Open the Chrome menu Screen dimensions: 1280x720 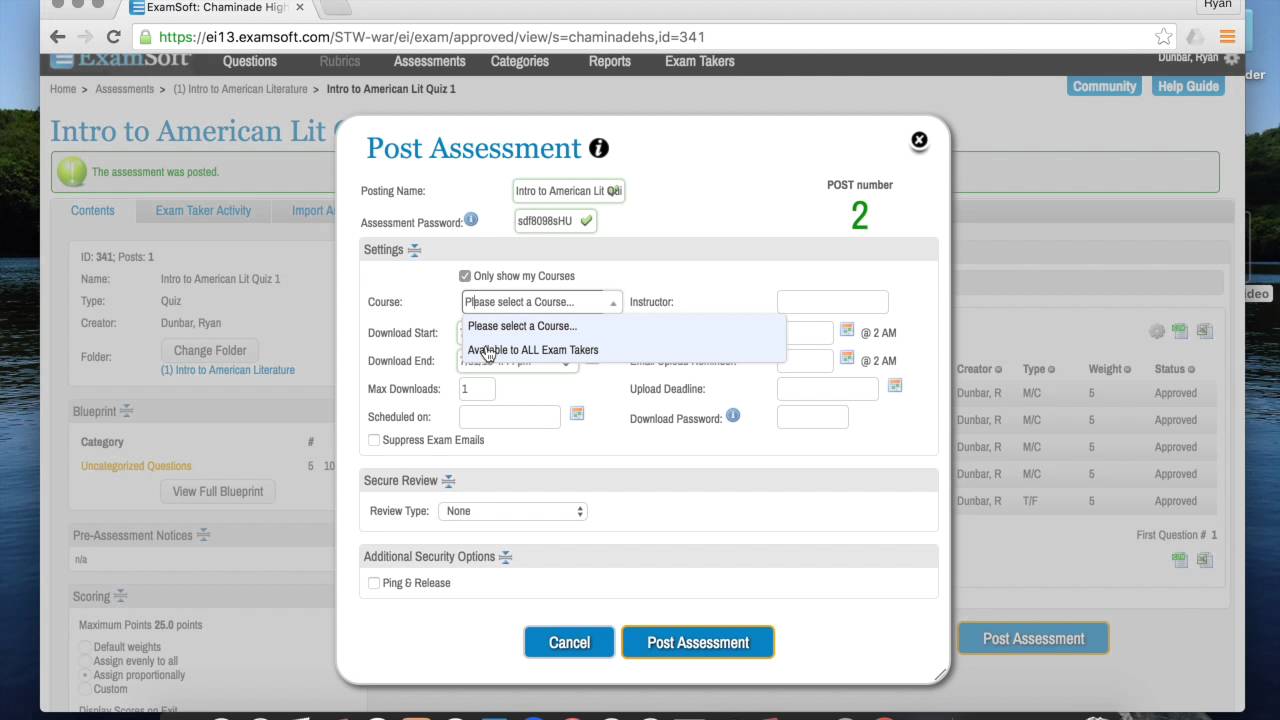coord(1227,37)
